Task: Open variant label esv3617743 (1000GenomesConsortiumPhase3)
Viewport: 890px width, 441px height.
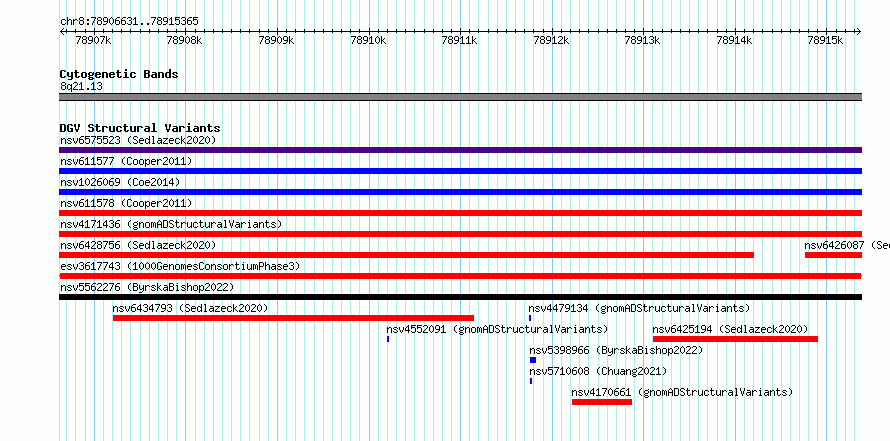Action: [180, 266]
